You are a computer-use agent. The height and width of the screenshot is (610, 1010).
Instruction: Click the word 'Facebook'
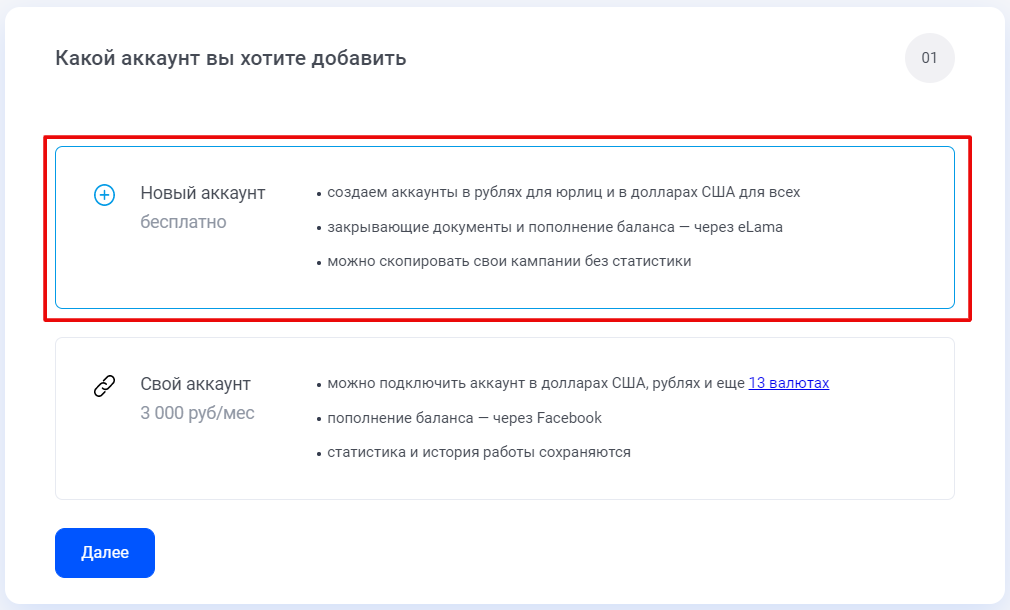tap(568, 418)
